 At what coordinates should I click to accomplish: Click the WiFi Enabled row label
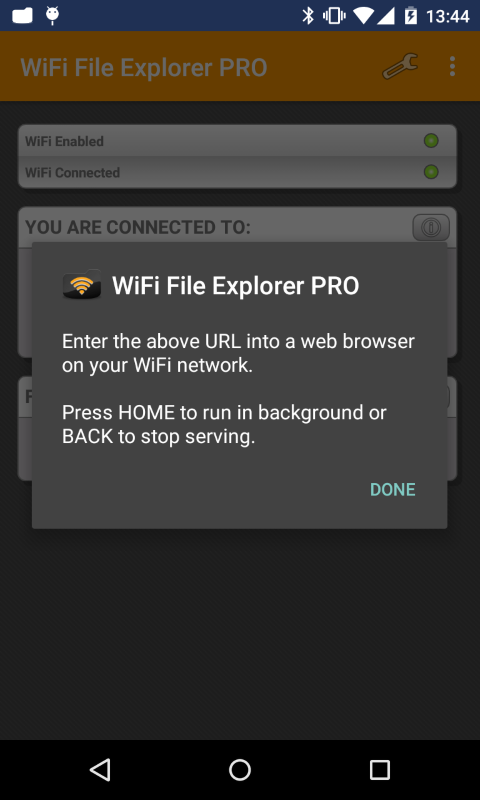[64, 141]
